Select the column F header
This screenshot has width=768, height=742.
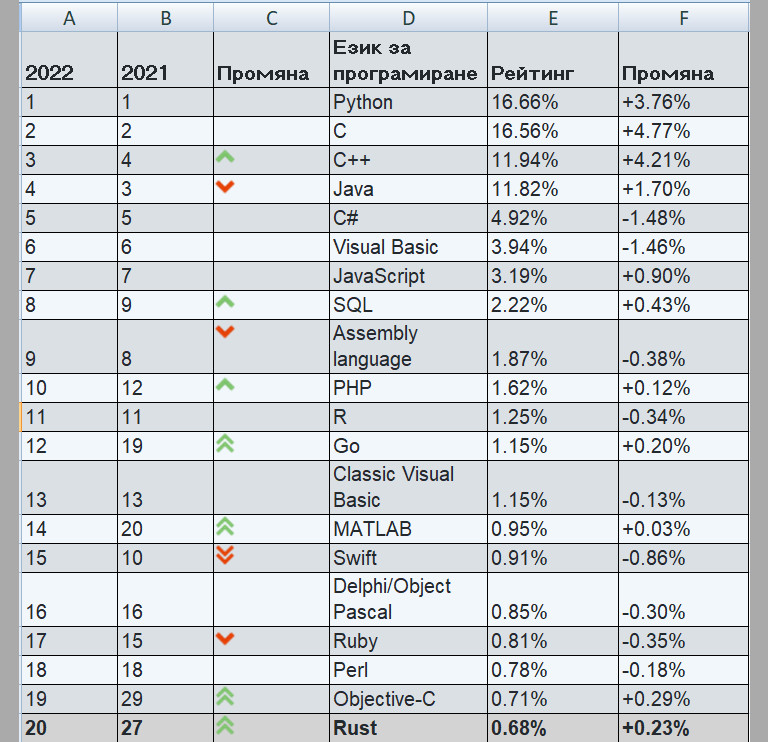pos(683,17)
